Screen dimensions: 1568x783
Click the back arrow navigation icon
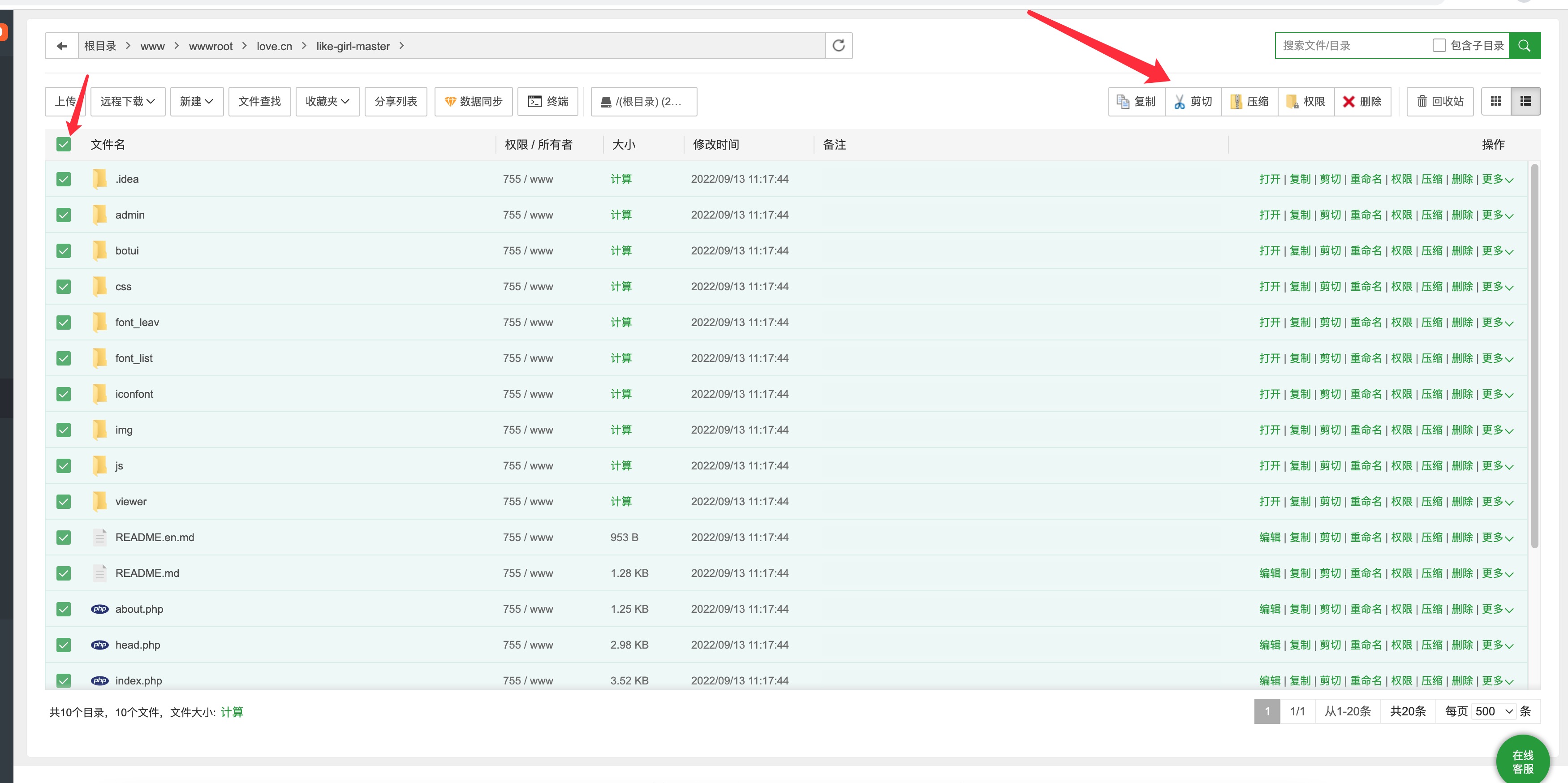pyautogui.click(x=61, y=46)
